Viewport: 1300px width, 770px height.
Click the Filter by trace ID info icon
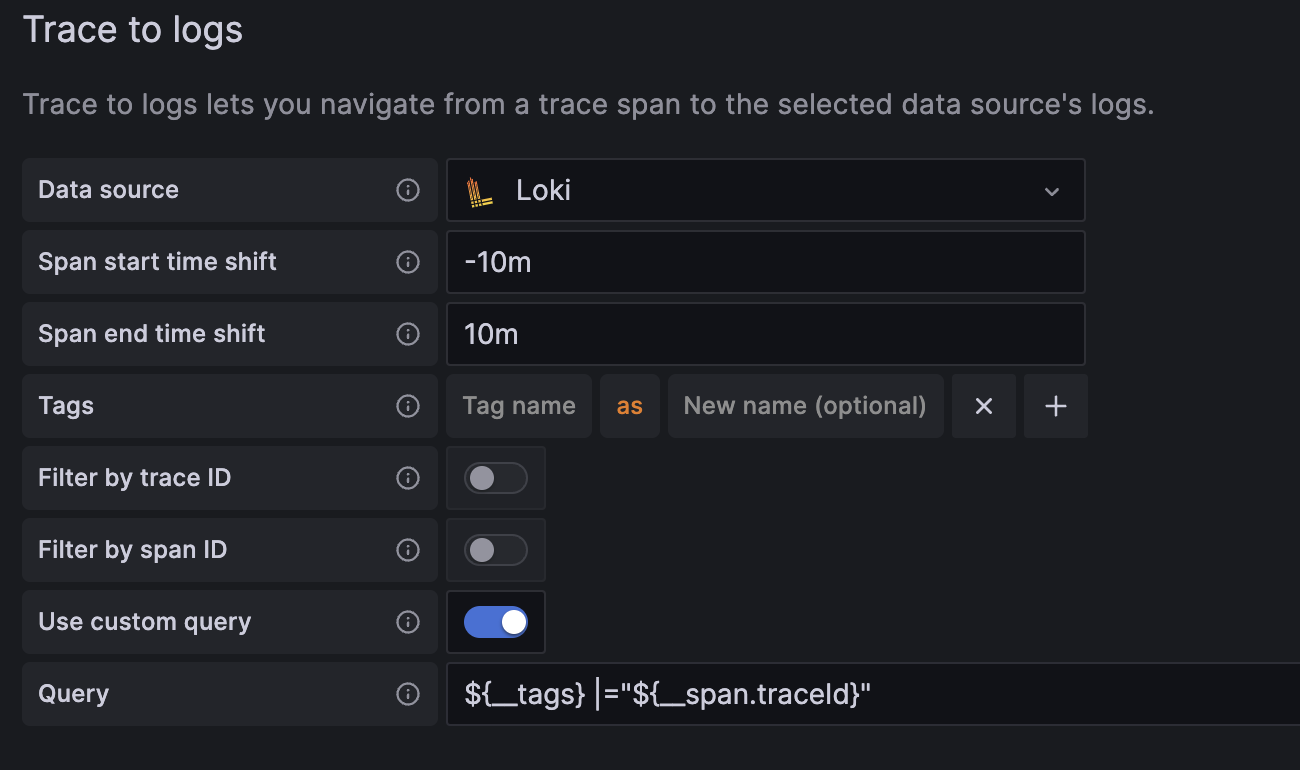408,478
